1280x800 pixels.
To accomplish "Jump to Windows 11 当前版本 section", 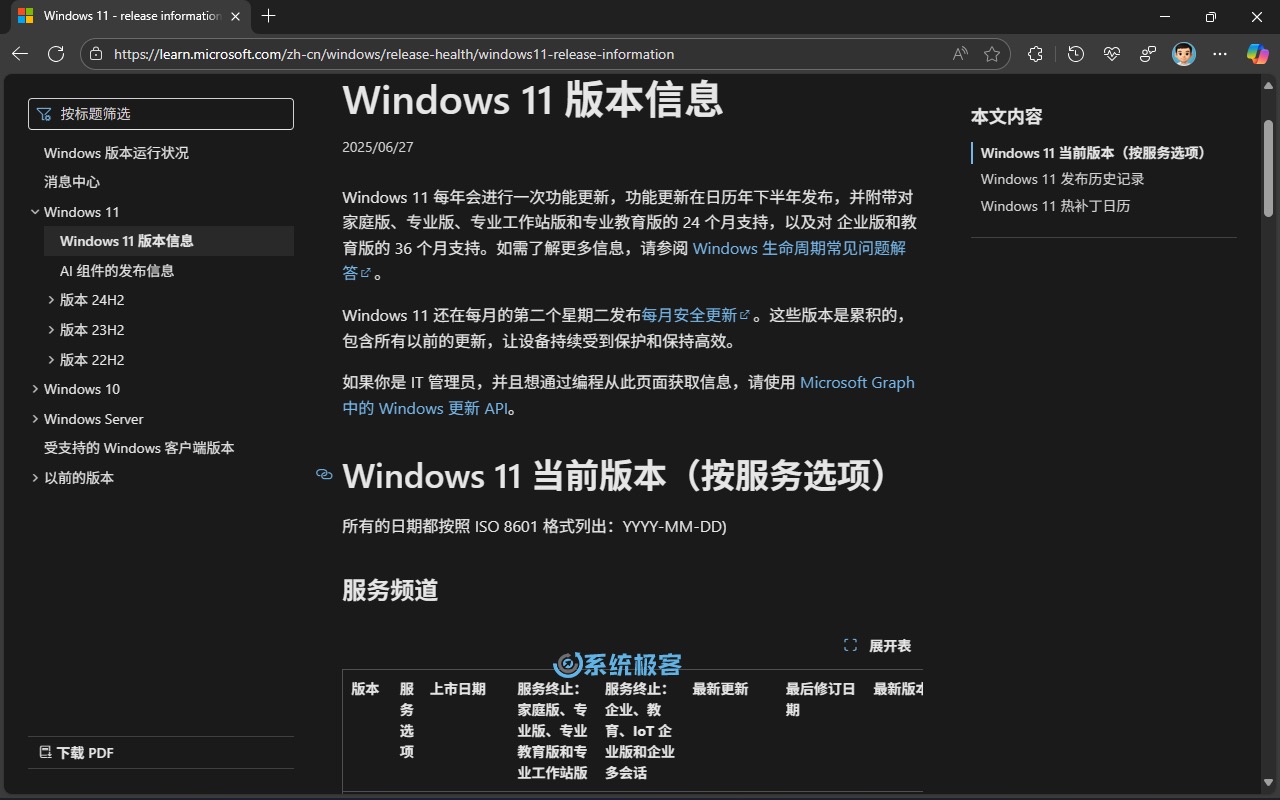I will pos(1093,153).
